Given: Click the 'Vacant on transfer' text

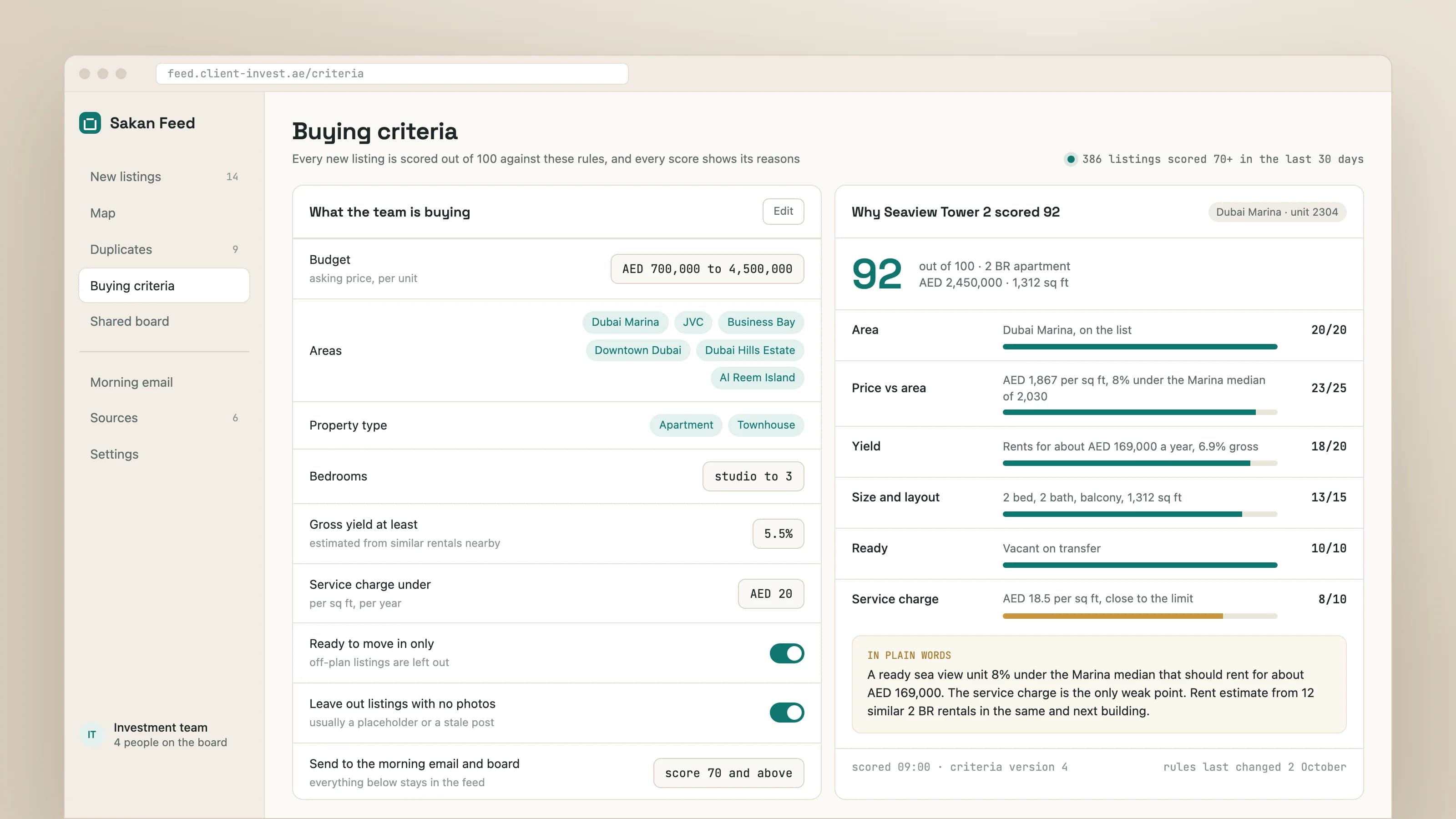Looking at the screenshot, I should (x=1052, y=548).
